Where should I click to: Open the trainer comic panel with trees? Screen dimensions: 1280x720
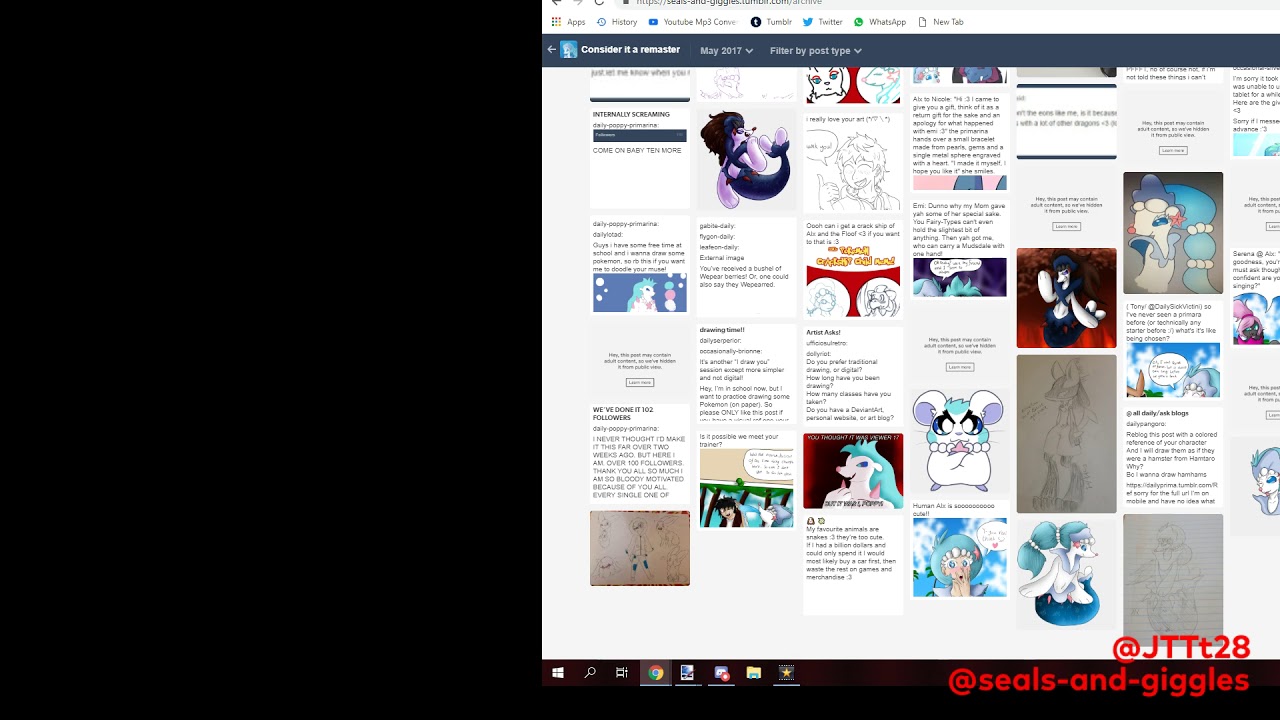746,488
